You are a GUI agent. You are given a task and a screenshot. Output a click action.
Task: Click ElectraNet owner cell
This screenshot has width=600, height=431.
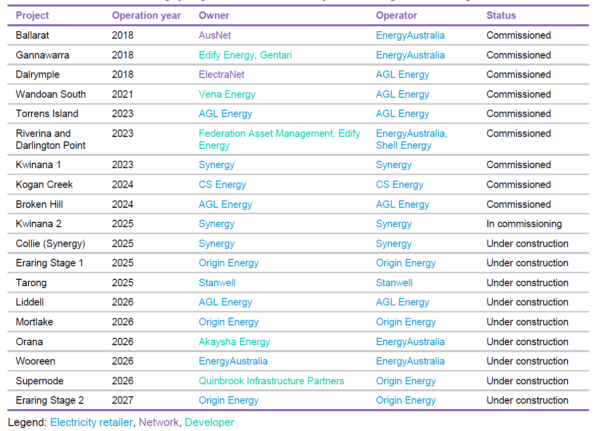(x=222, y=74)
